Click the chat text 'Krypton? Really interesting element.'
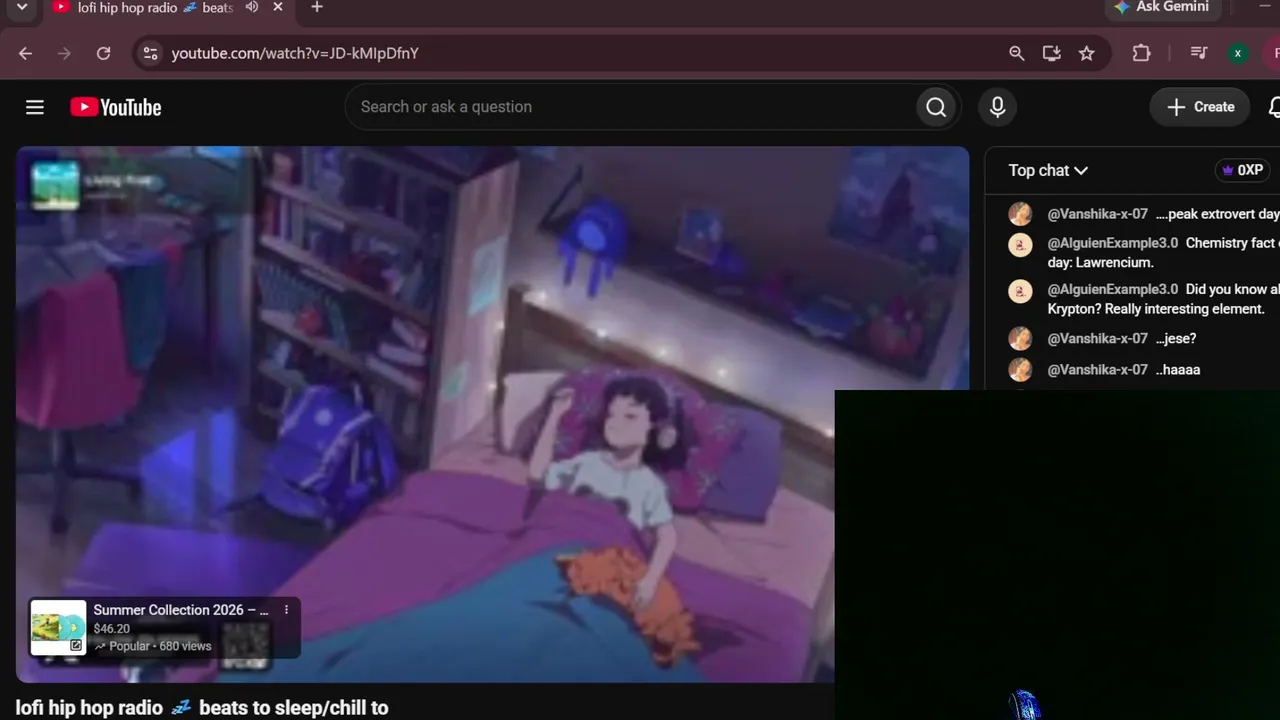 pyautogui.click(x=1156, y=309)
